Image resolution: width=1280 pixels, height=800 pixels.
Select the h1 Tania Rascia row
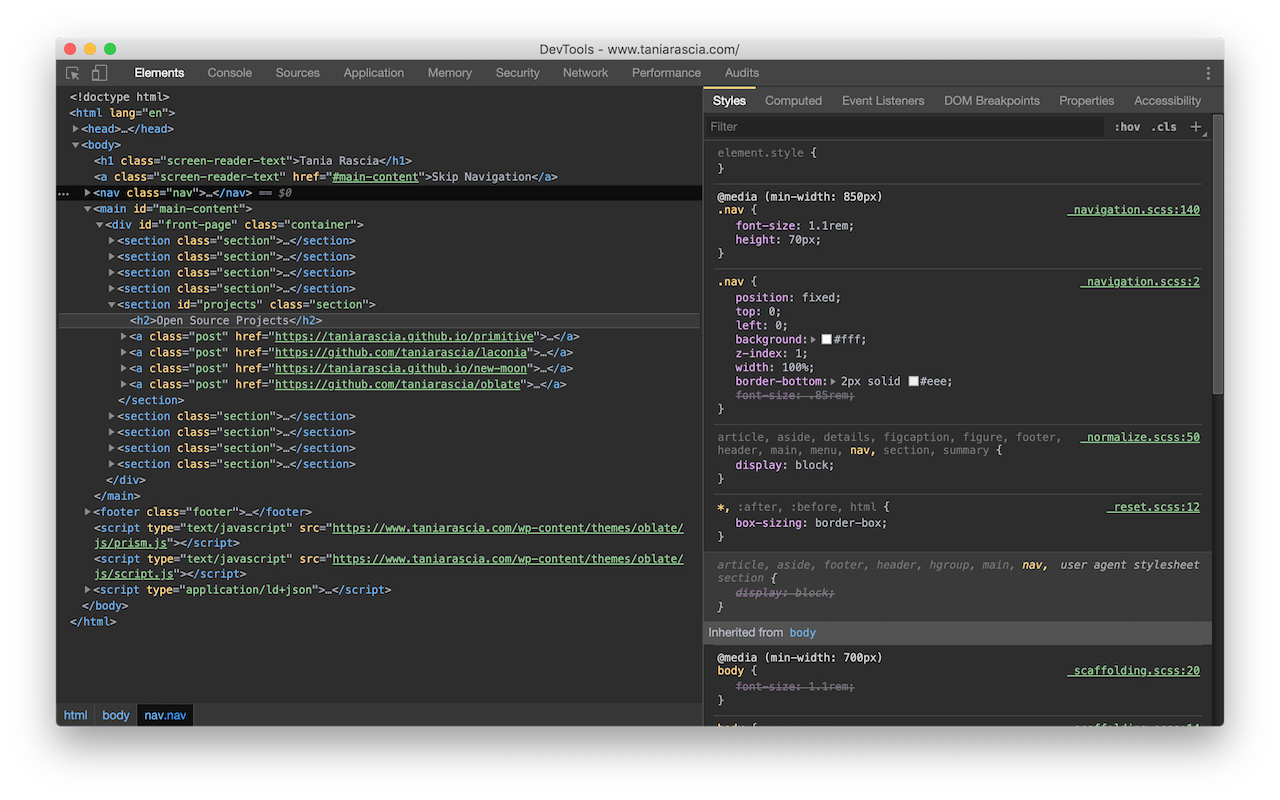[x=380, y=161]
